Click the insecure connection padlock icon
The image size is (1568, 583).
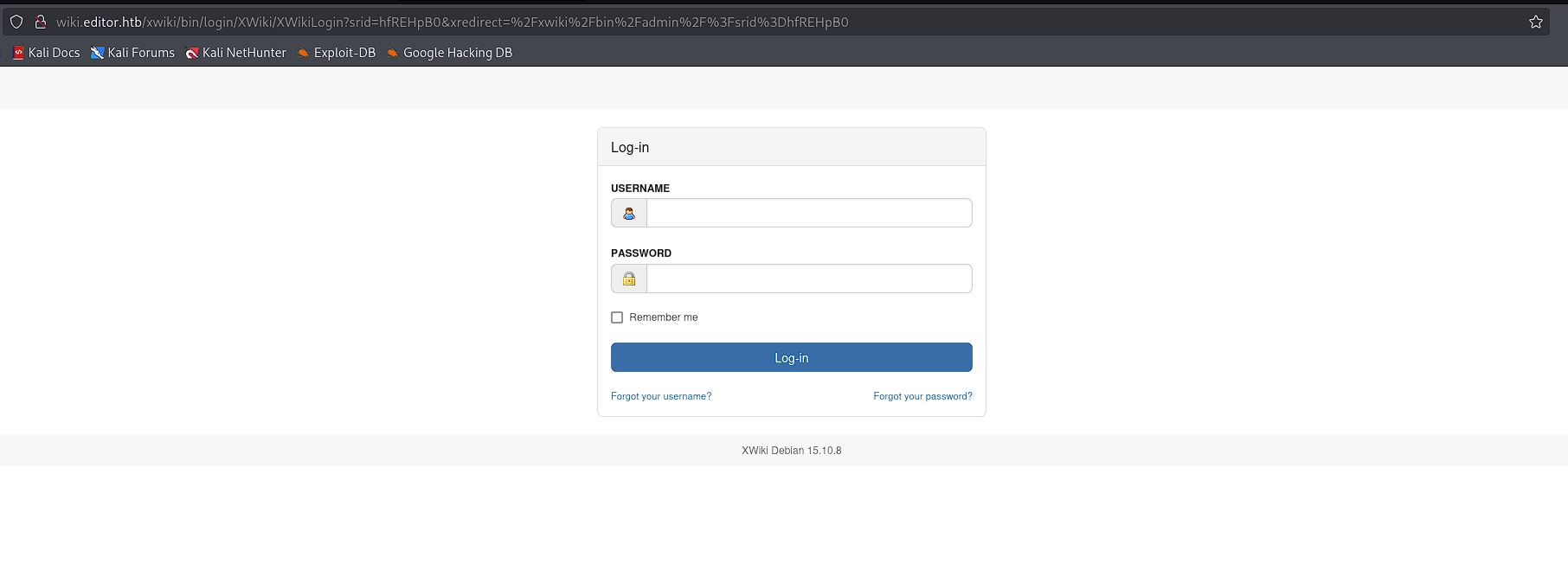pos(40,22)
